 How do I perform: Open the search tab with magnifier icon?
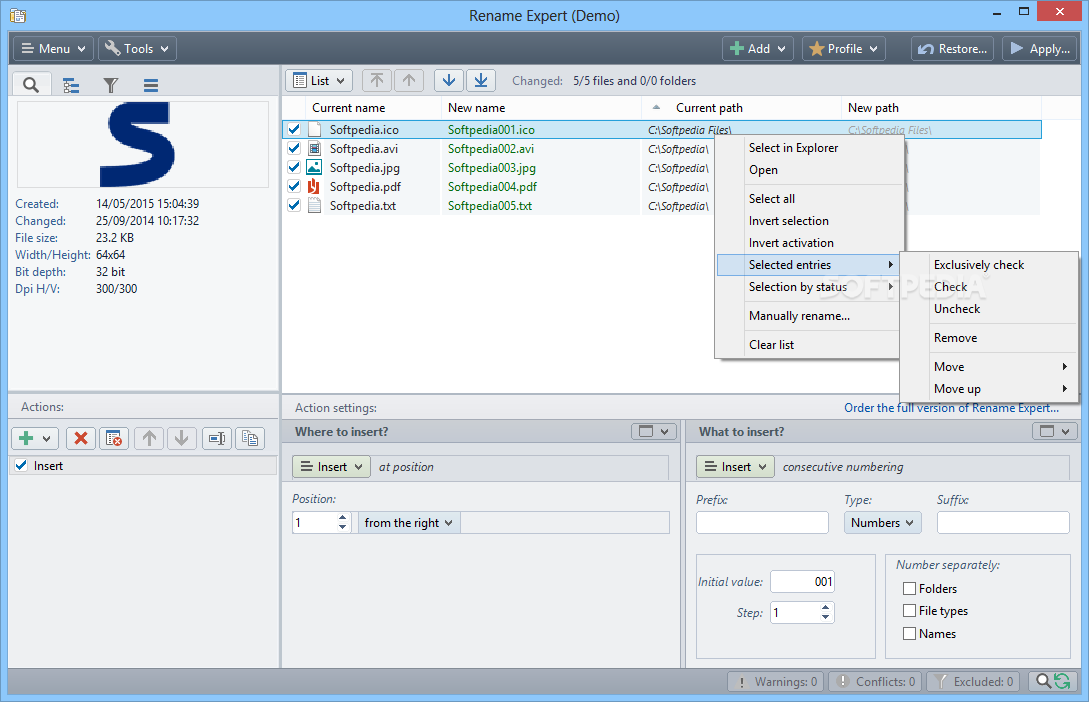pos(31,85)
